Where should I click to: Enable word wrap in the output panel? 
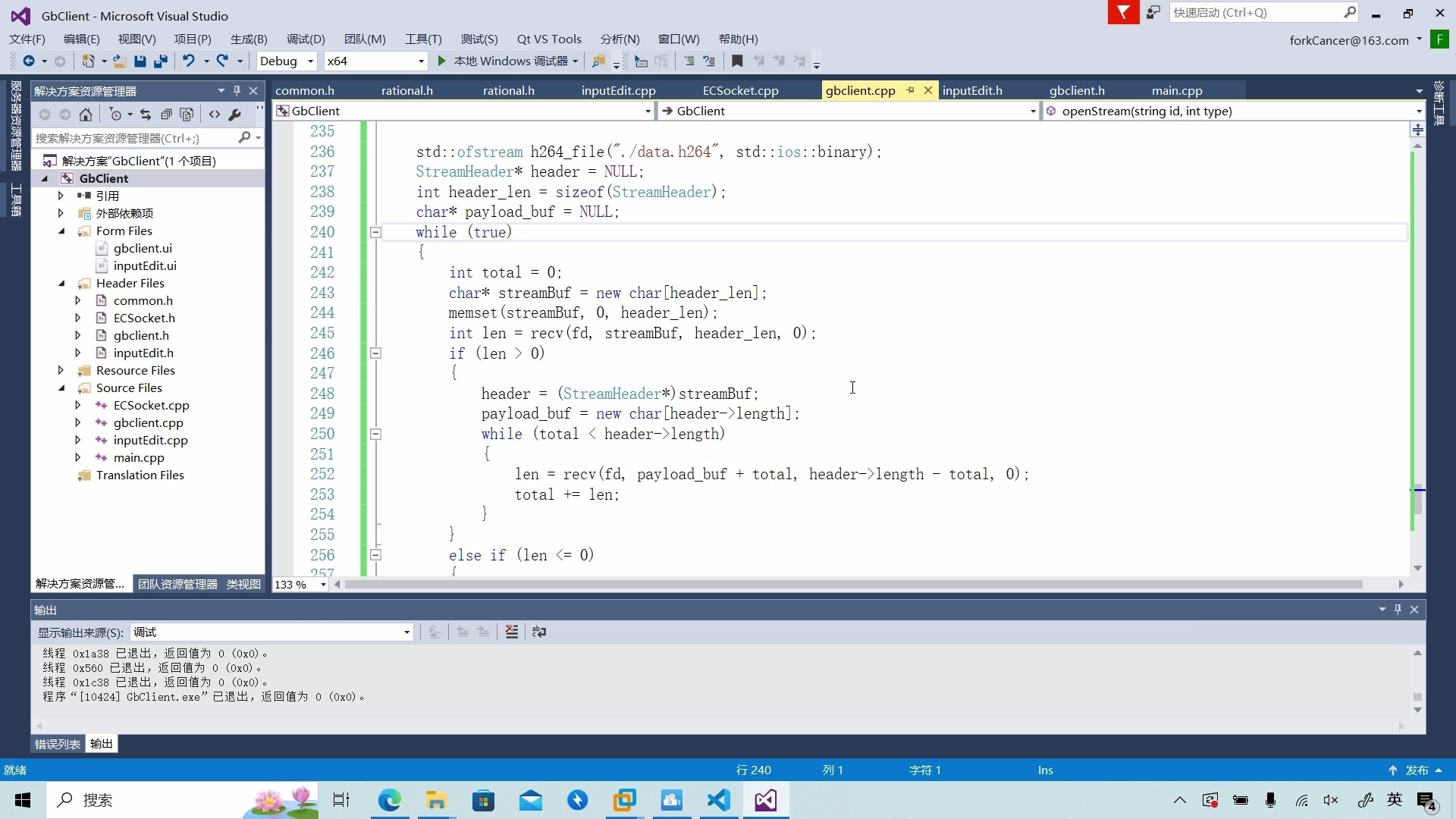coord(539,632)
